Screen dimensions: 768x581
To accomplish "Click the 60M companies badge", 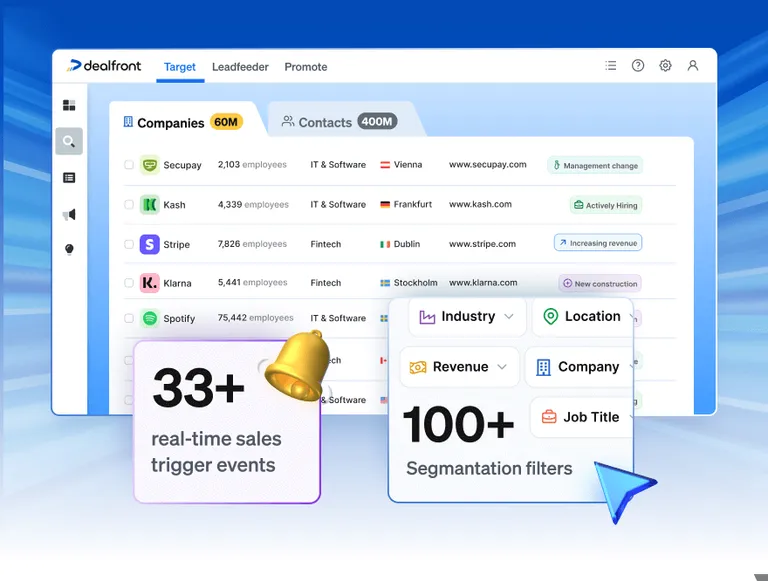I will (x=226, y=122).
